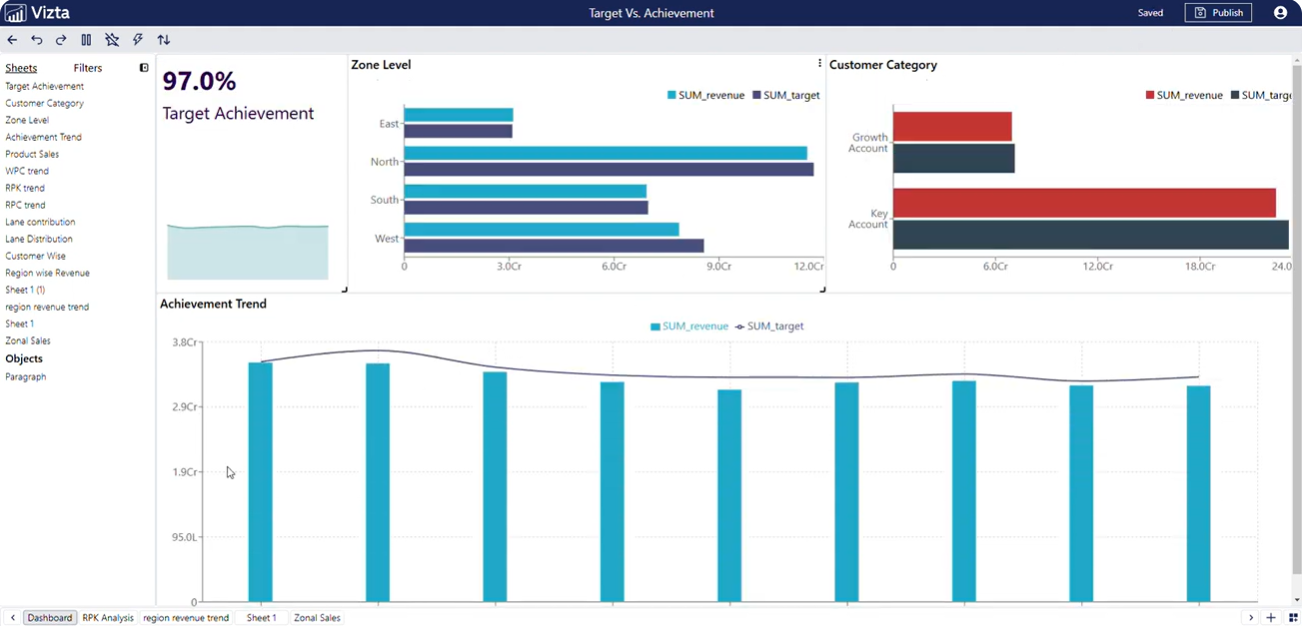Select the Pause icon in the toolbar
Viewport: 1302px width, 626px height.
86,40
